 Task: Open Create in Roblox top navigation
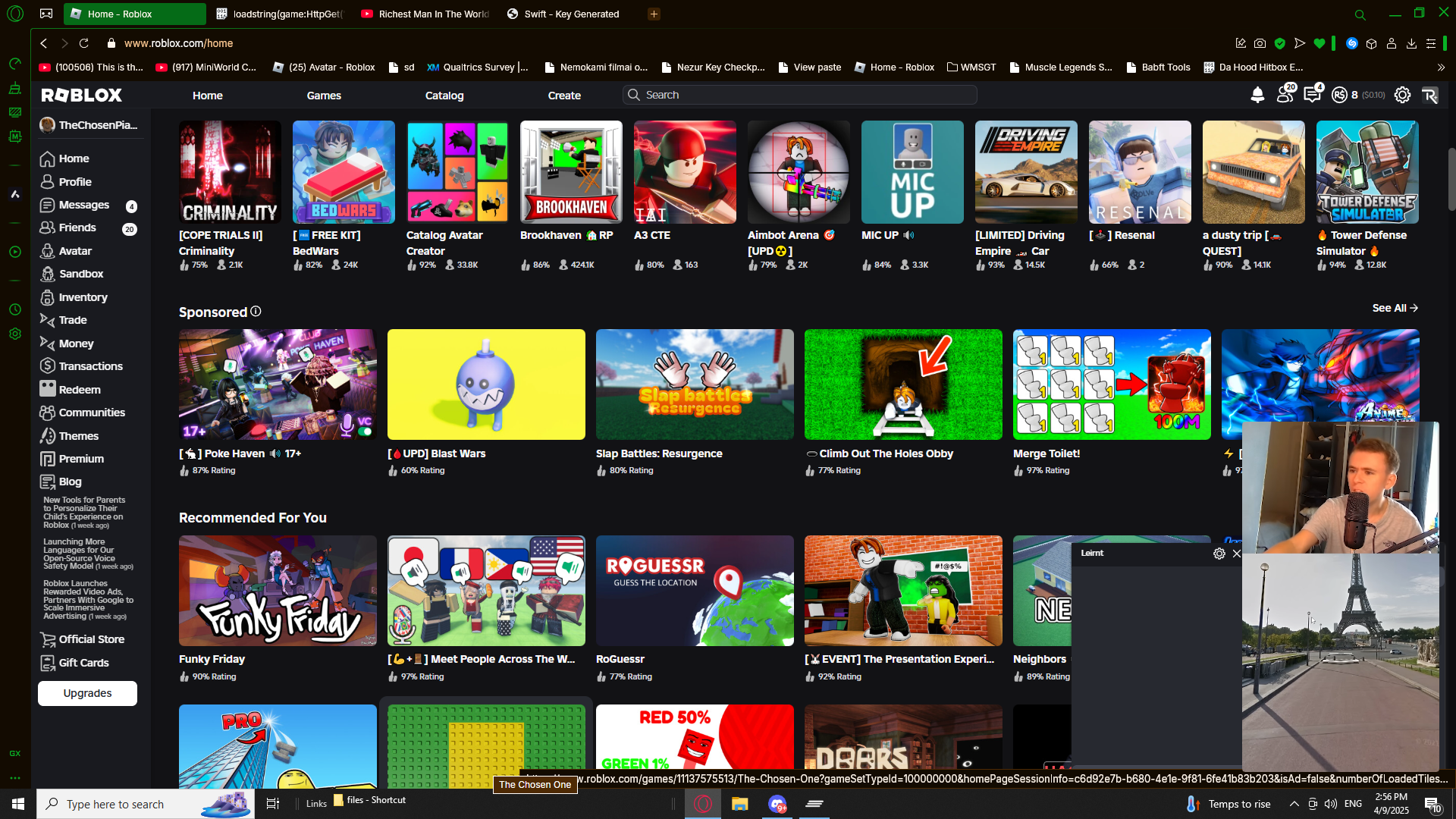pyautogui.click(x=564, y=96)
